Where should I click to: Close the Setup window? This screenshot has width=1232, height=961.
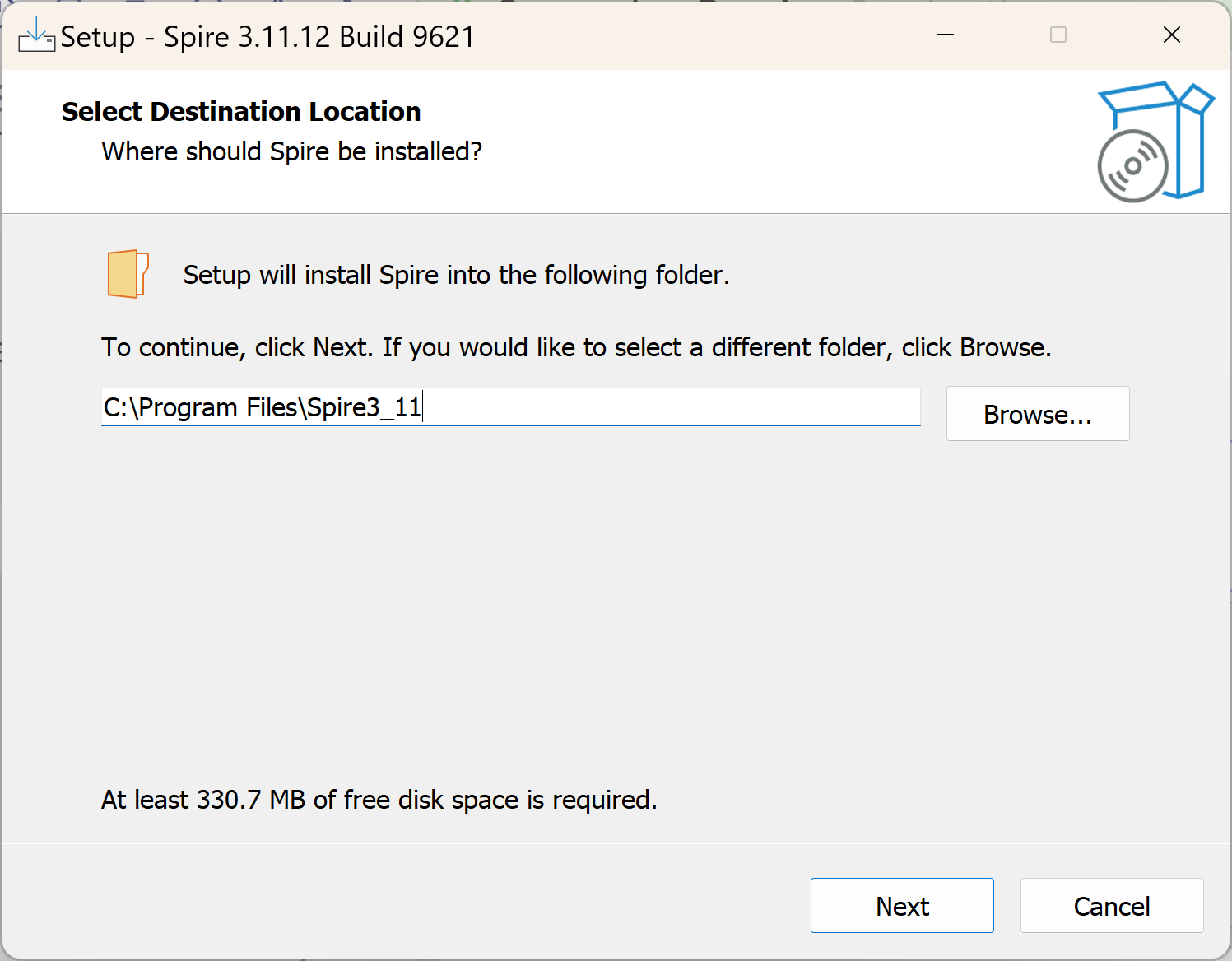click(x=1172, y=35)
